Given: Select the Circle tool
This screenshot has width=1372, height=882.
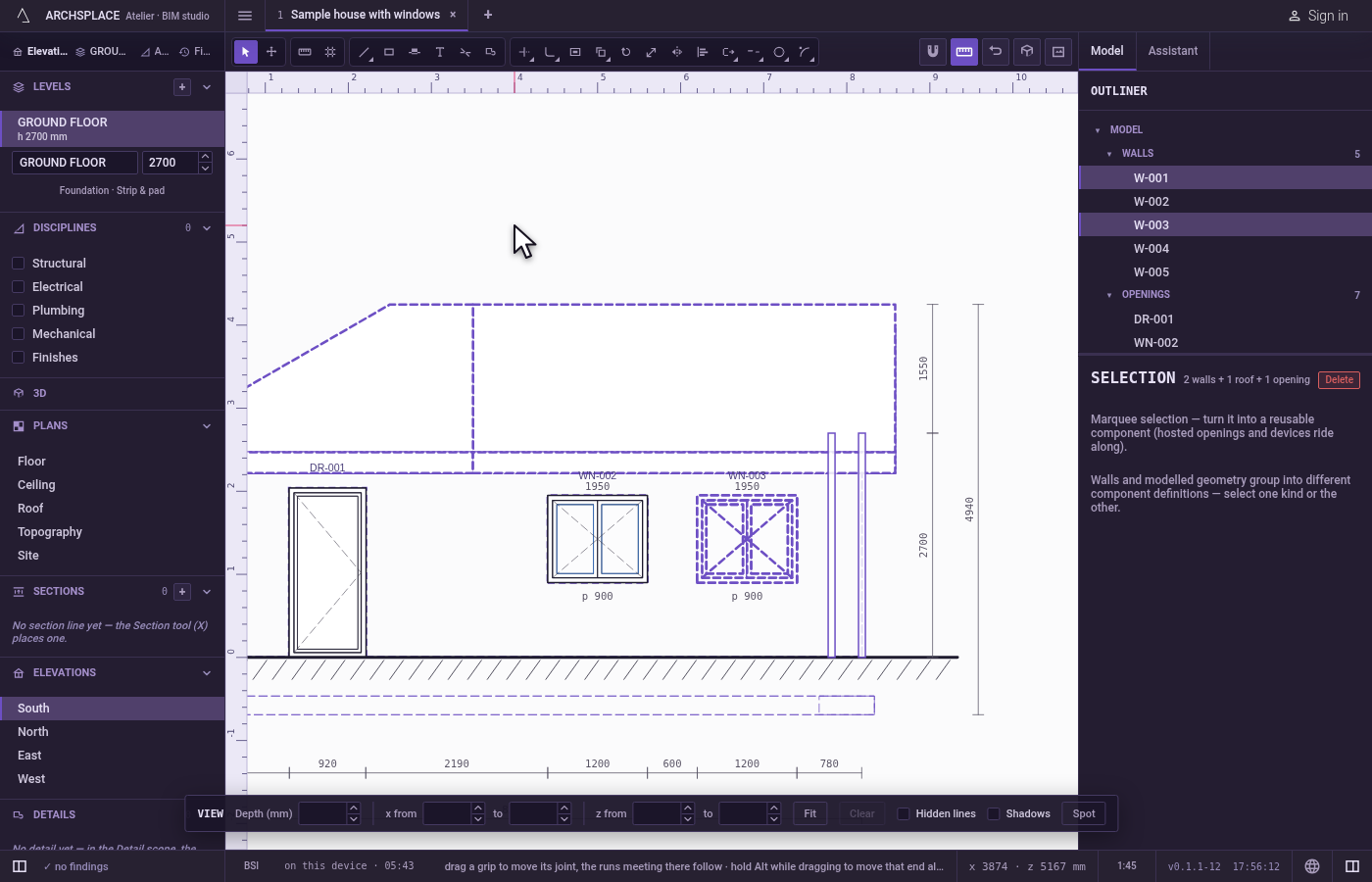Looking at the screenshot, I should [x=779, y=52].
